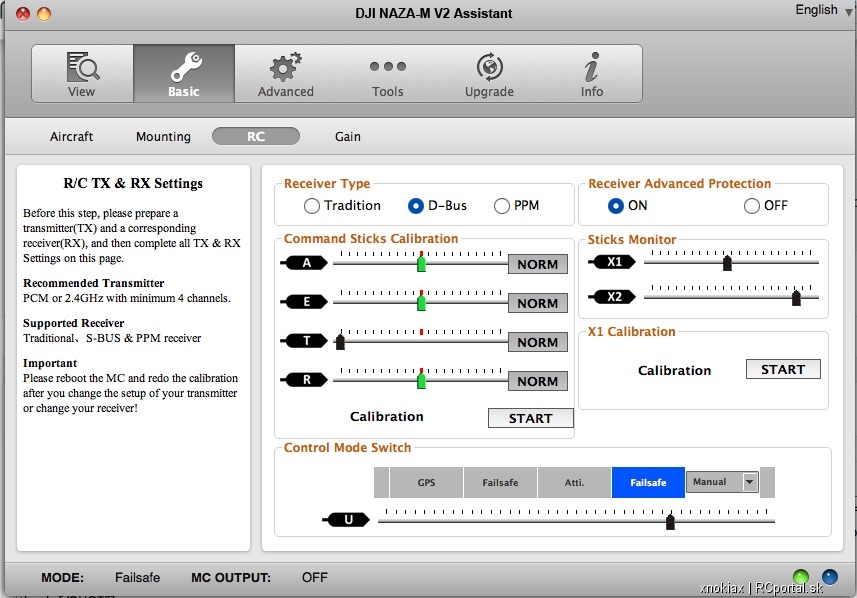
Task: Turn Receiver Advanced Protection OFF
Action: [752, 206]
